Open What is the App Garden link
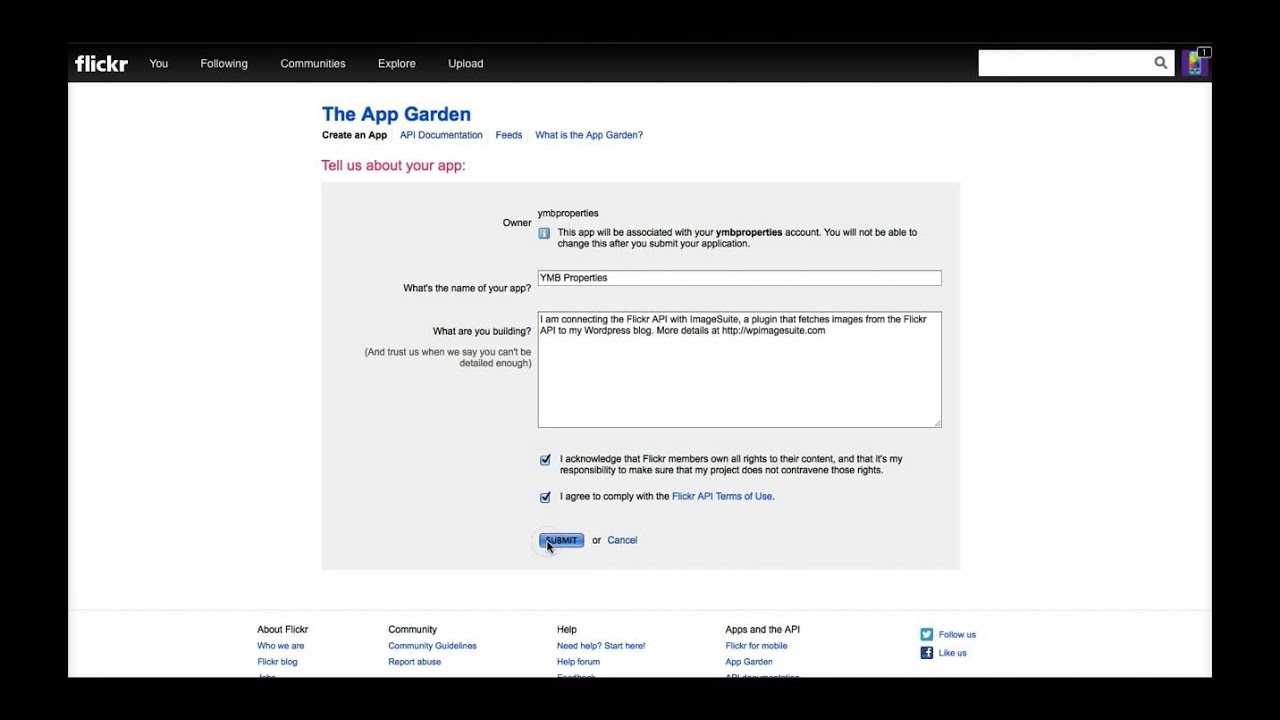The width and height of the screenshot is (1280, 720). [589, 135]
